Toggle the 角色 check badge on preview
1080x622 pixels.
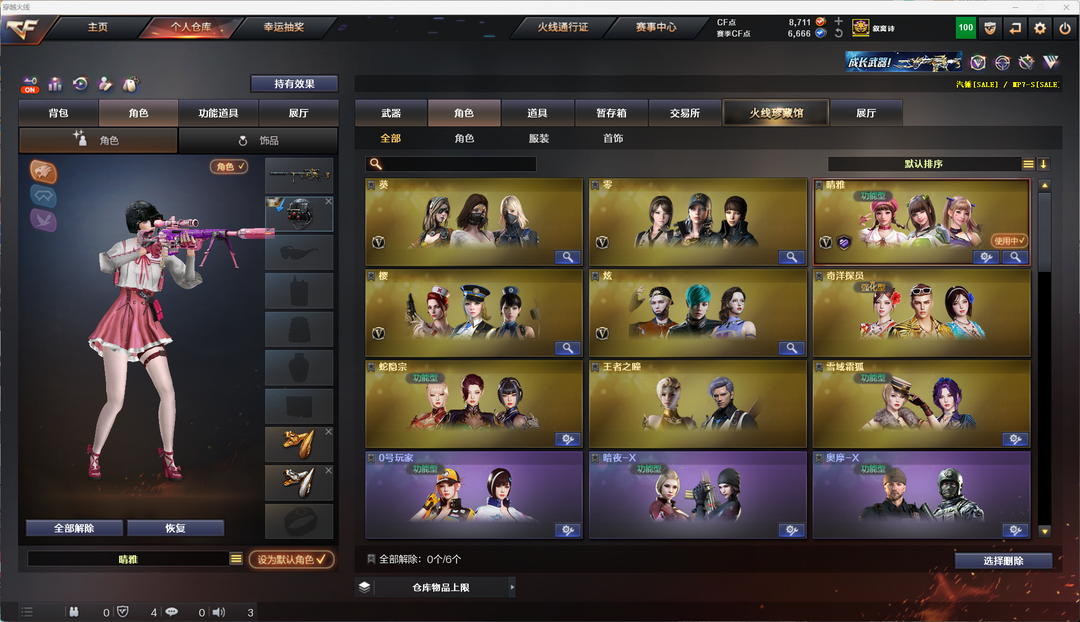[229, 167]
